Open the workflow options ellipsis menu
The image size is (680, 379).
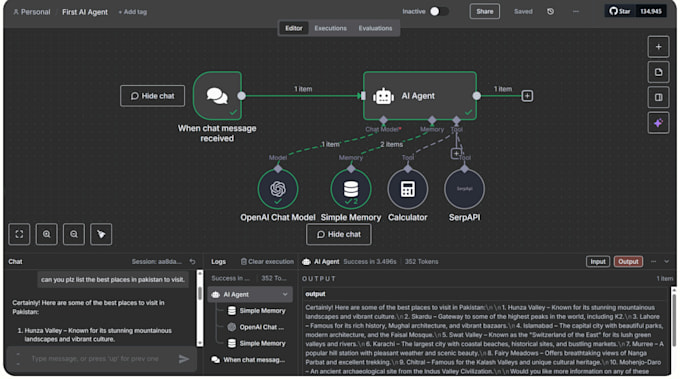click(x=575, y=12)
